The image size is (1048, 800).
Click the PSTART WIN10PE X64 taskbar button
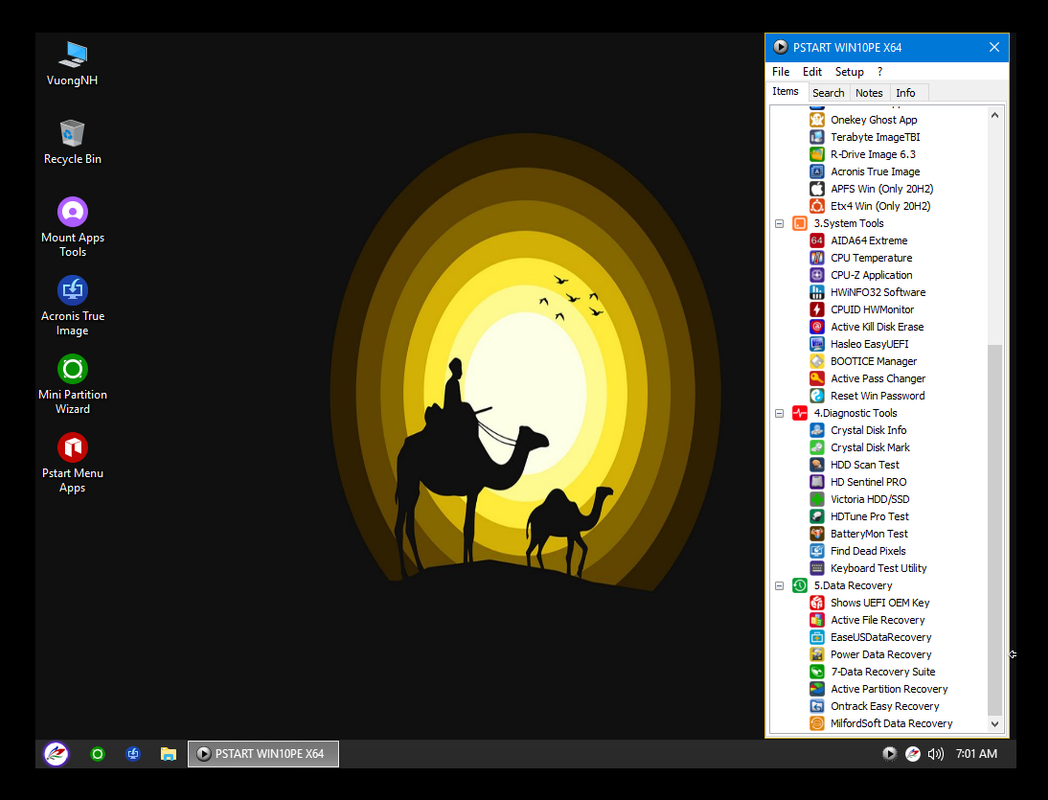[263, 754]
